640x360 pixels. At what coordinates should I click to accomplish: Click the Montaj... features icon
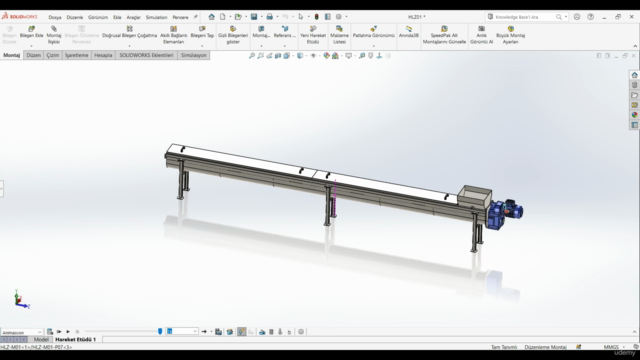coord(261,29)
